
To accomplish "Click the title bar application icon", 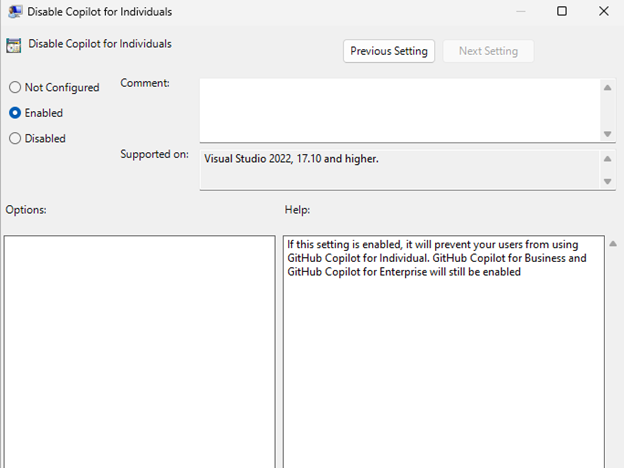I will (x=15, y=12).
